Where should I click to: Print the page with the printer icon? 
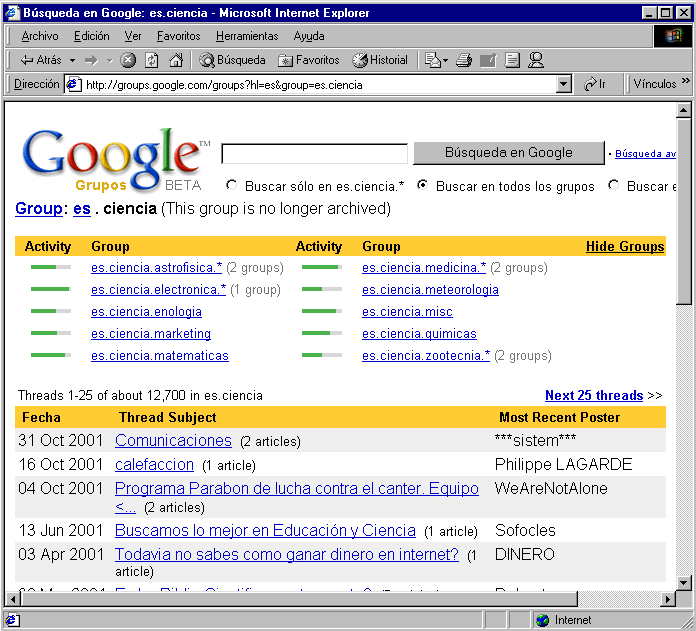(464, 60)
